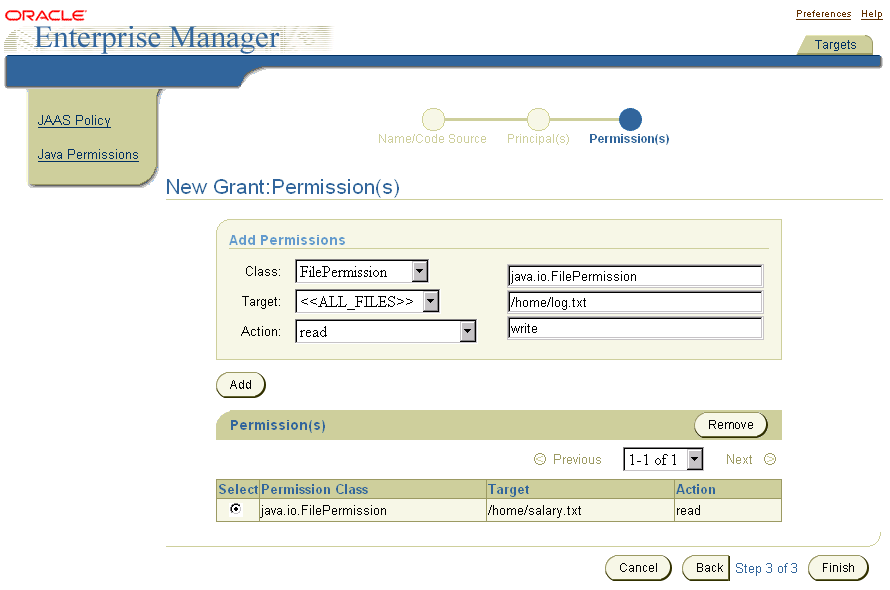
Task: Select the java.io.FilePermission row radio button
Action: (236, 509)
